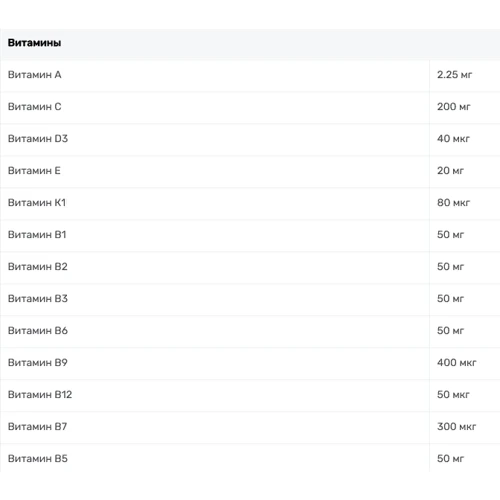Select the Витамин B2 row label
Image resolution: width=500 pixels, height=500 pixels.
pos(38,267)
